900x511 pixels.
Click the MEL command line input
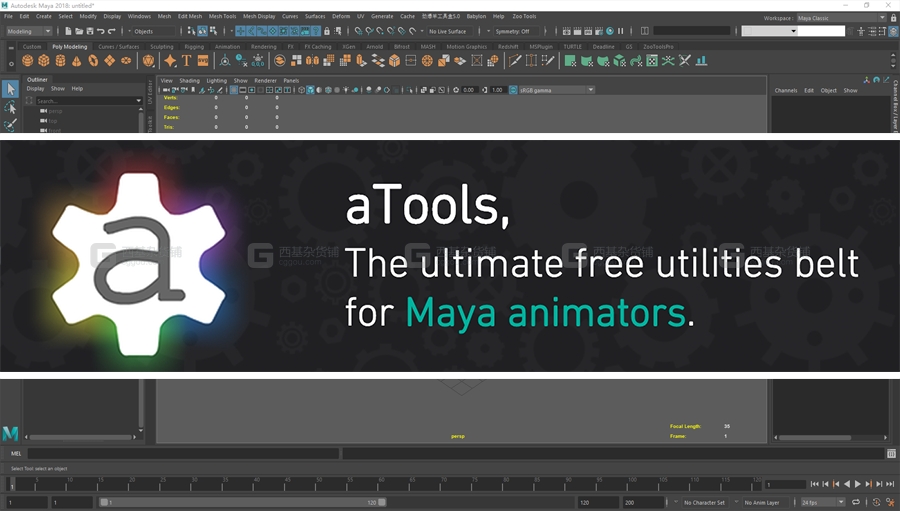[184, 454]
